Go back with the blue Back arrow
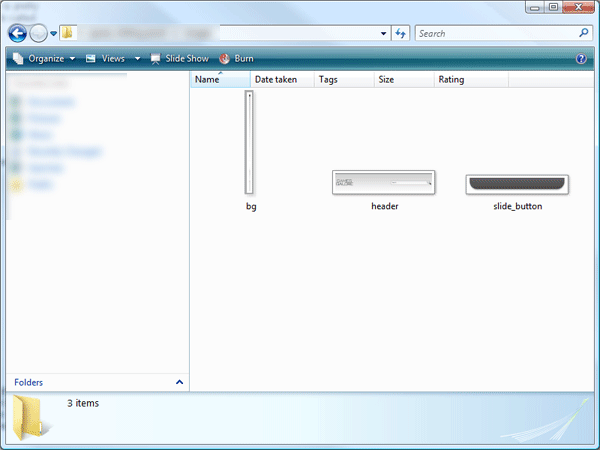 tap(18, 33)
